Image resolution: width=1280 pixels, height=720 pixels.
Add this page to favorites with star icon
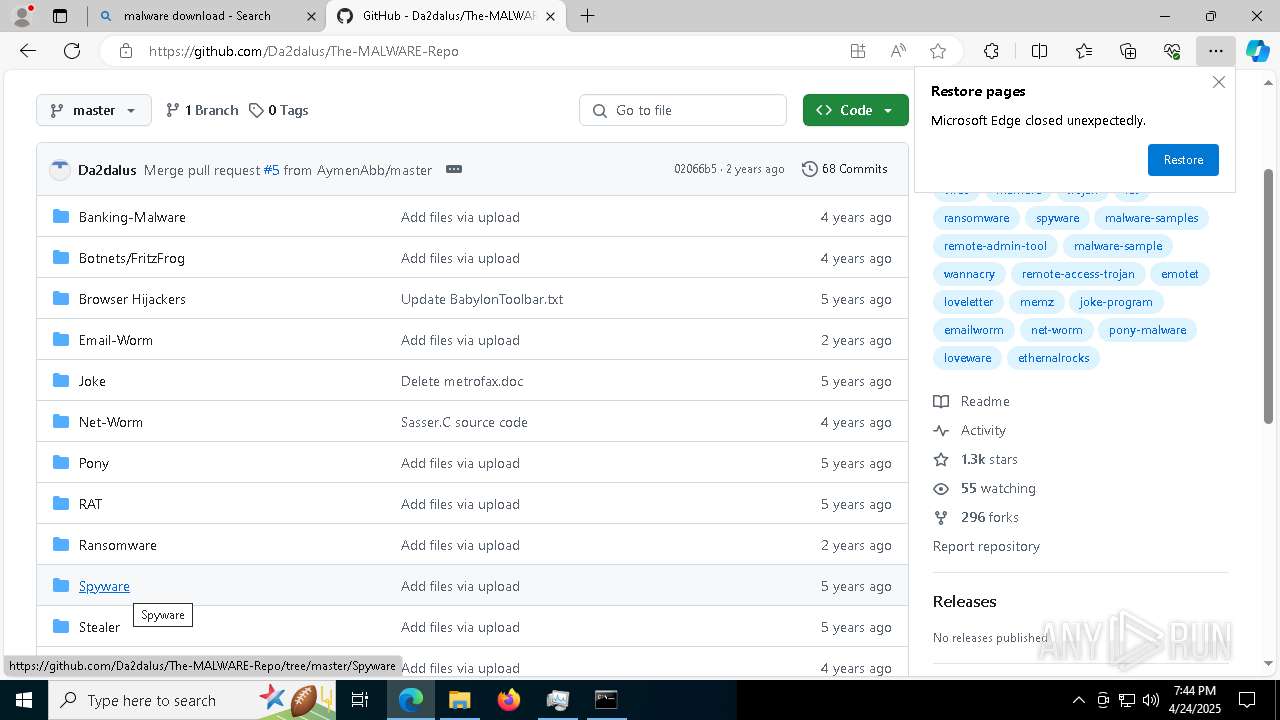(x=938, y=51)
